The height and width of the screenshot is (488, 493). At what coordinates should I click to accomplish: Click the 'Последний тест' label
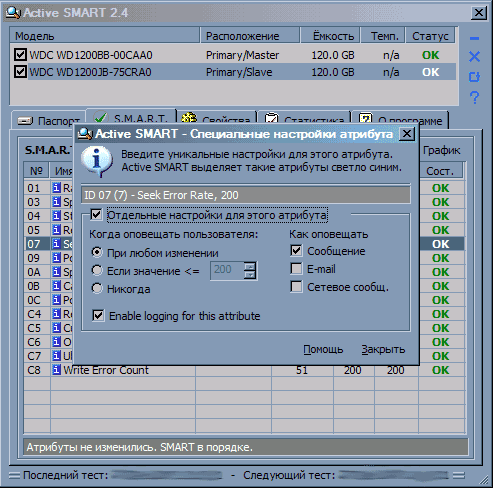coord(65,475)
